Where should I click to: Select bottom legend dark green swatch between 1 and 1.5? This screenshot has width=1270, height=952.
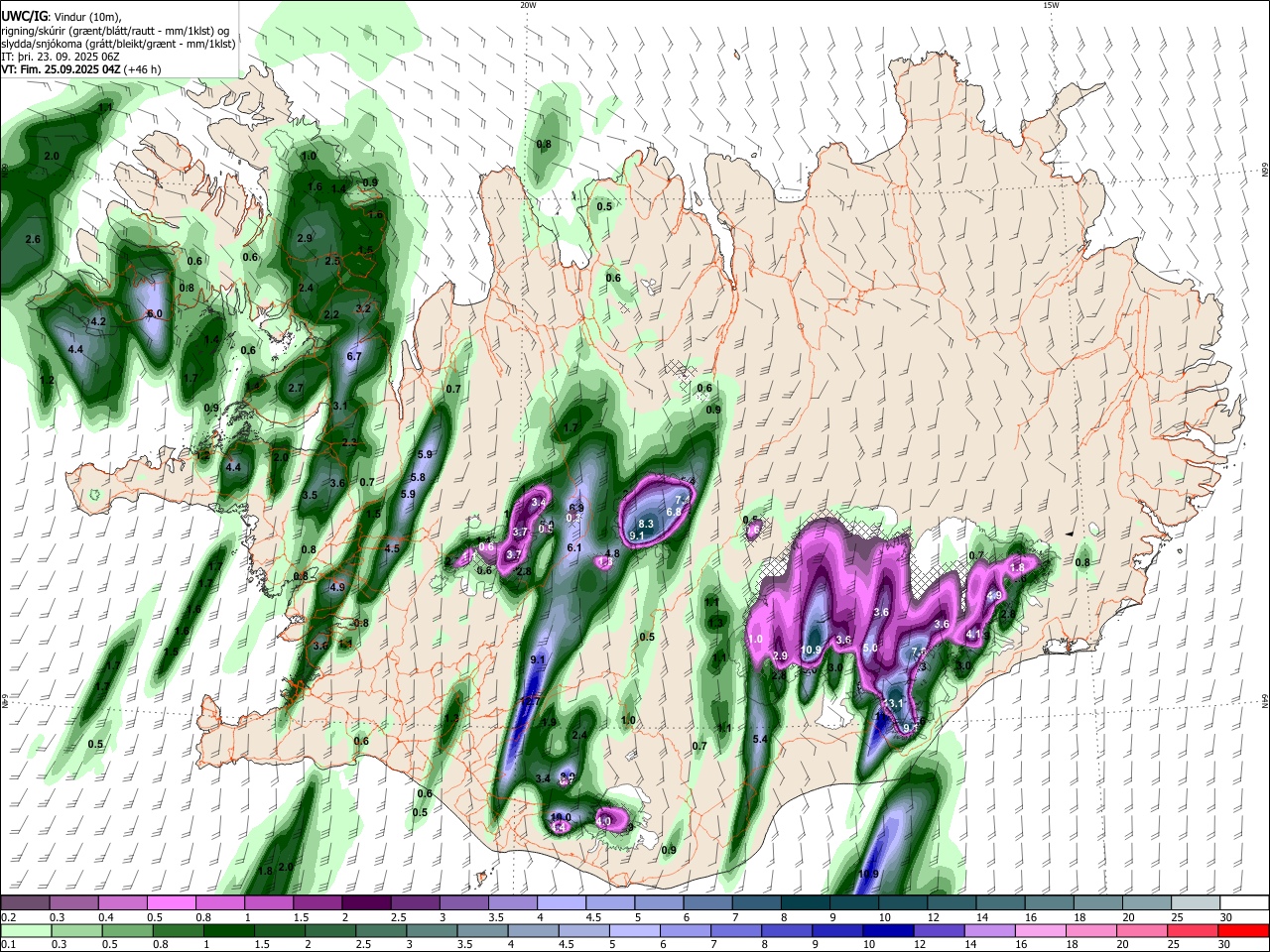228,930
